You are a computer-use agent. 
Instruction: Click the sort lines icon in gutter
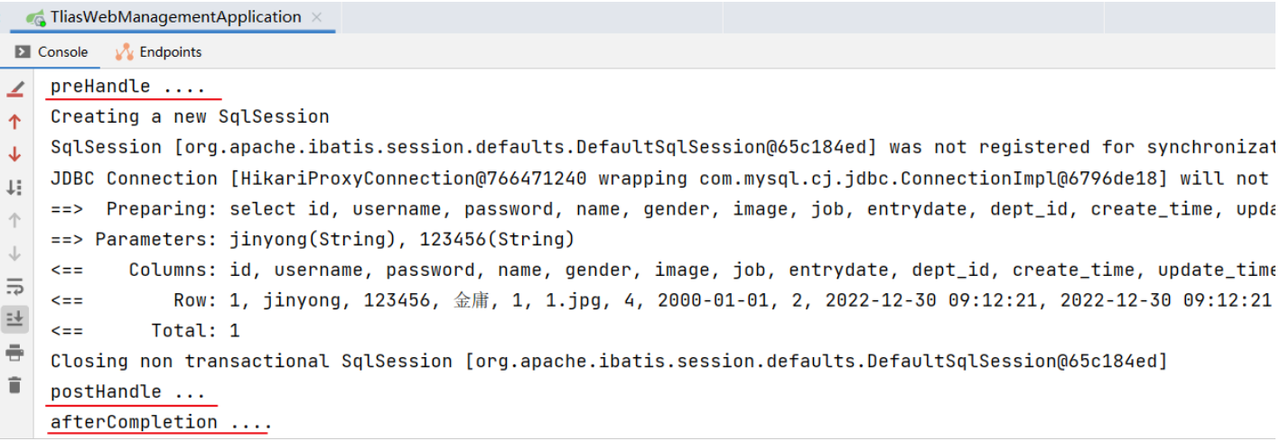pyautogui.click(x=15, y=187)
